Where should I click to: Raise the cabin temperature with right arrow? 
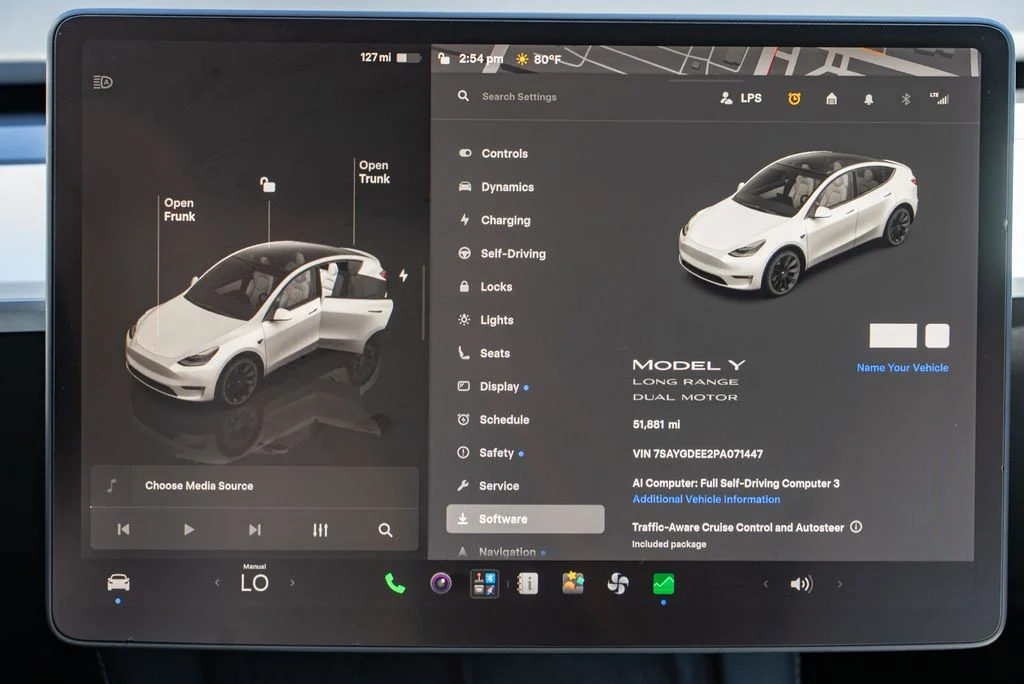292,583
